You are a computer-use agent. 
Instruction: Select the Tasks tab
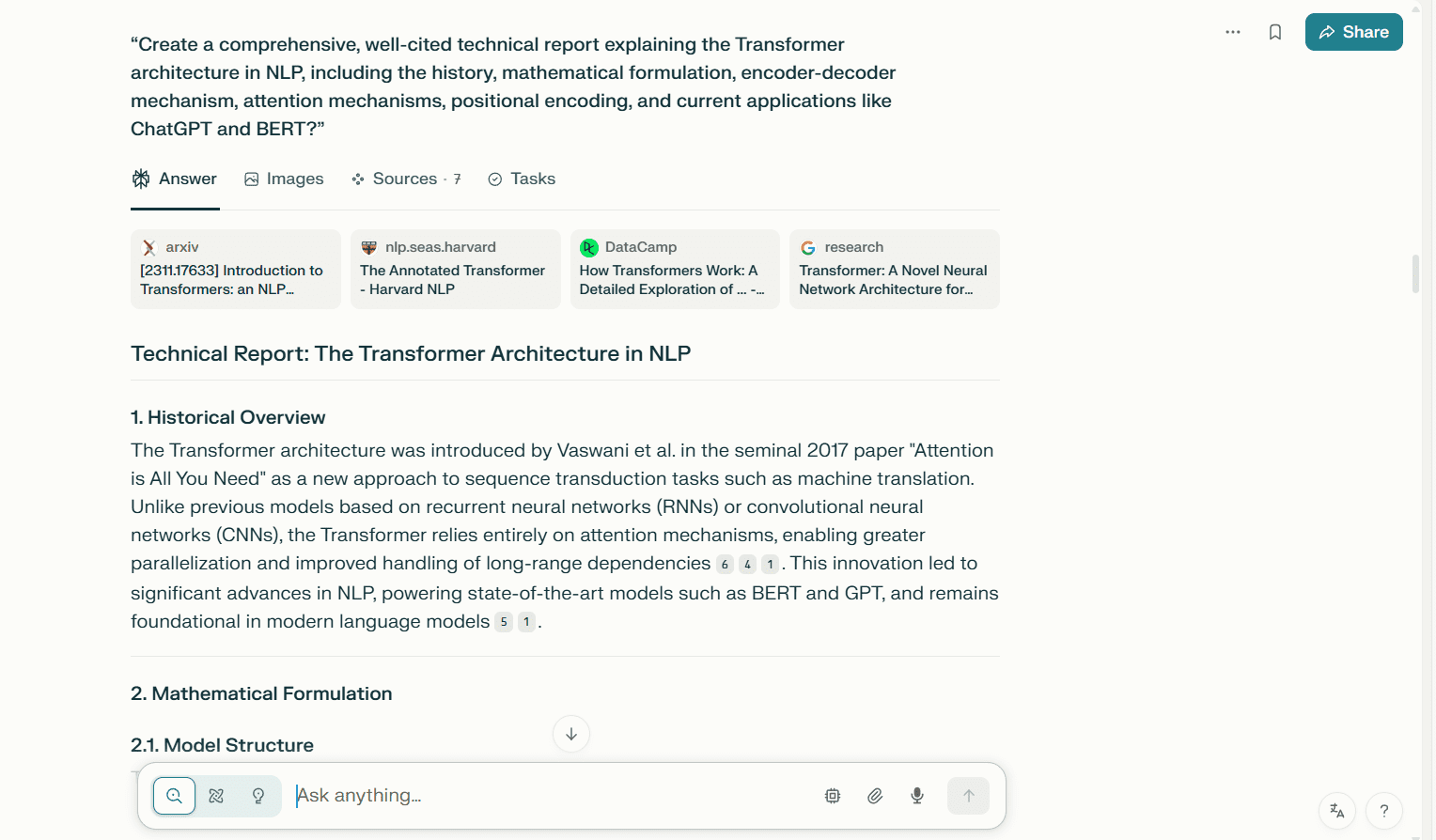522,179
